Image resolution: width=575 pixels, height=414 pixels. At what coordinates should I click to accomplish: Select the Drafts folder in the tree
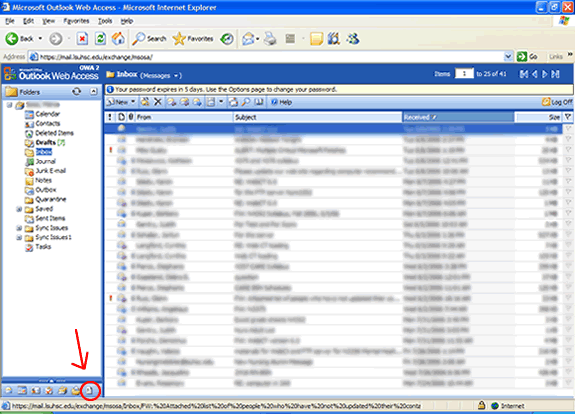pyautogui.click(x=45, y=142)
